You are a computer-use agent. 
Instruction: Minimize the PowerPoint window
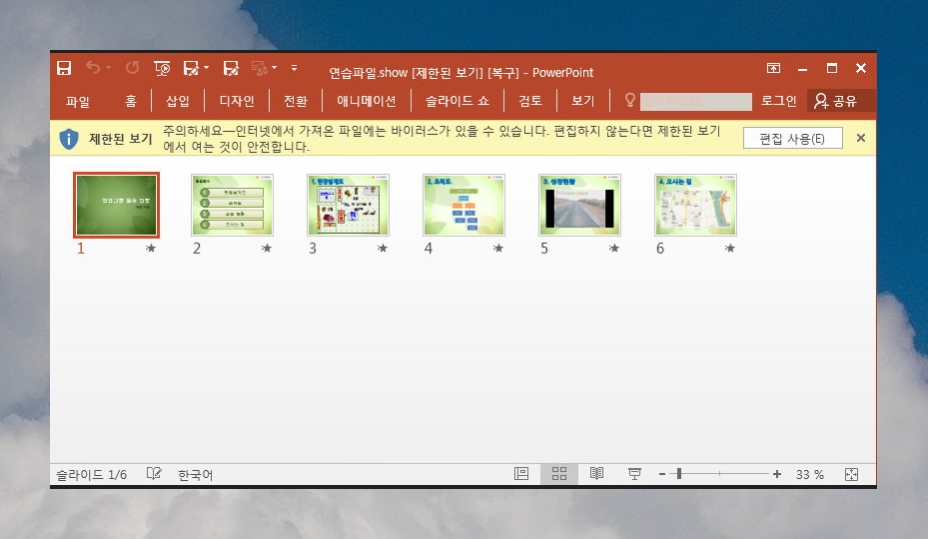(803, 69)
